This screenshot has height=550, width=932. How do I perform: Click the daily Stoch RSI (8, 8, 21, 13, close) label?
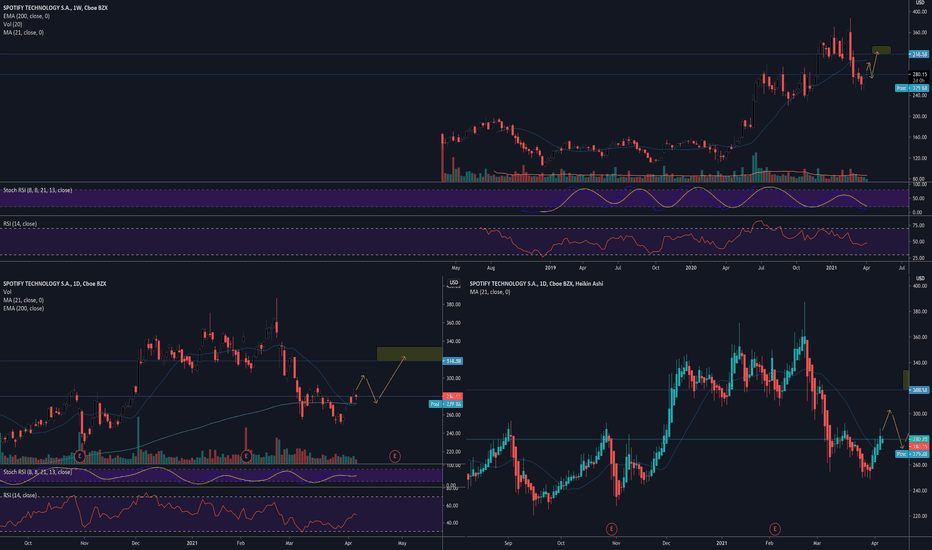pyautogui.click(x=37, y=472)
